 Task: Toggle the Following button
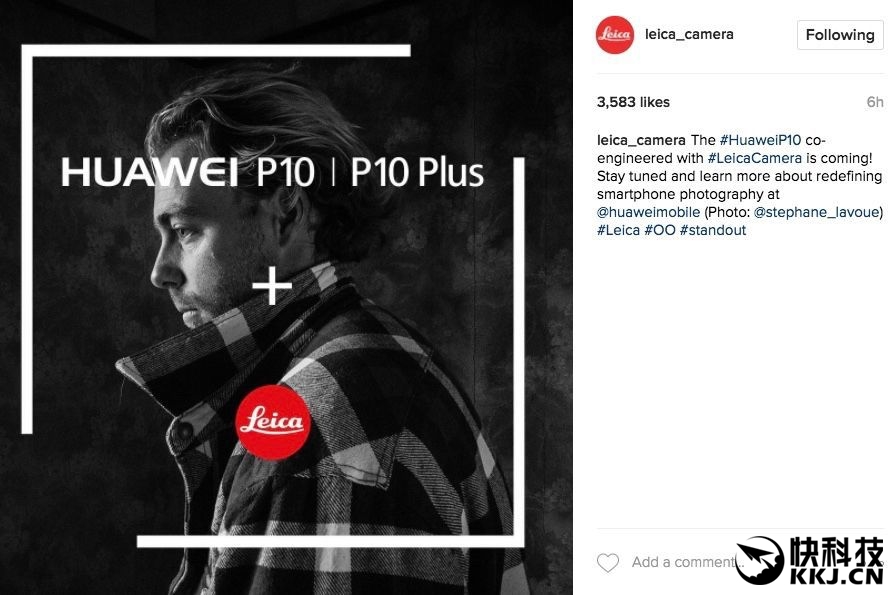840,35
